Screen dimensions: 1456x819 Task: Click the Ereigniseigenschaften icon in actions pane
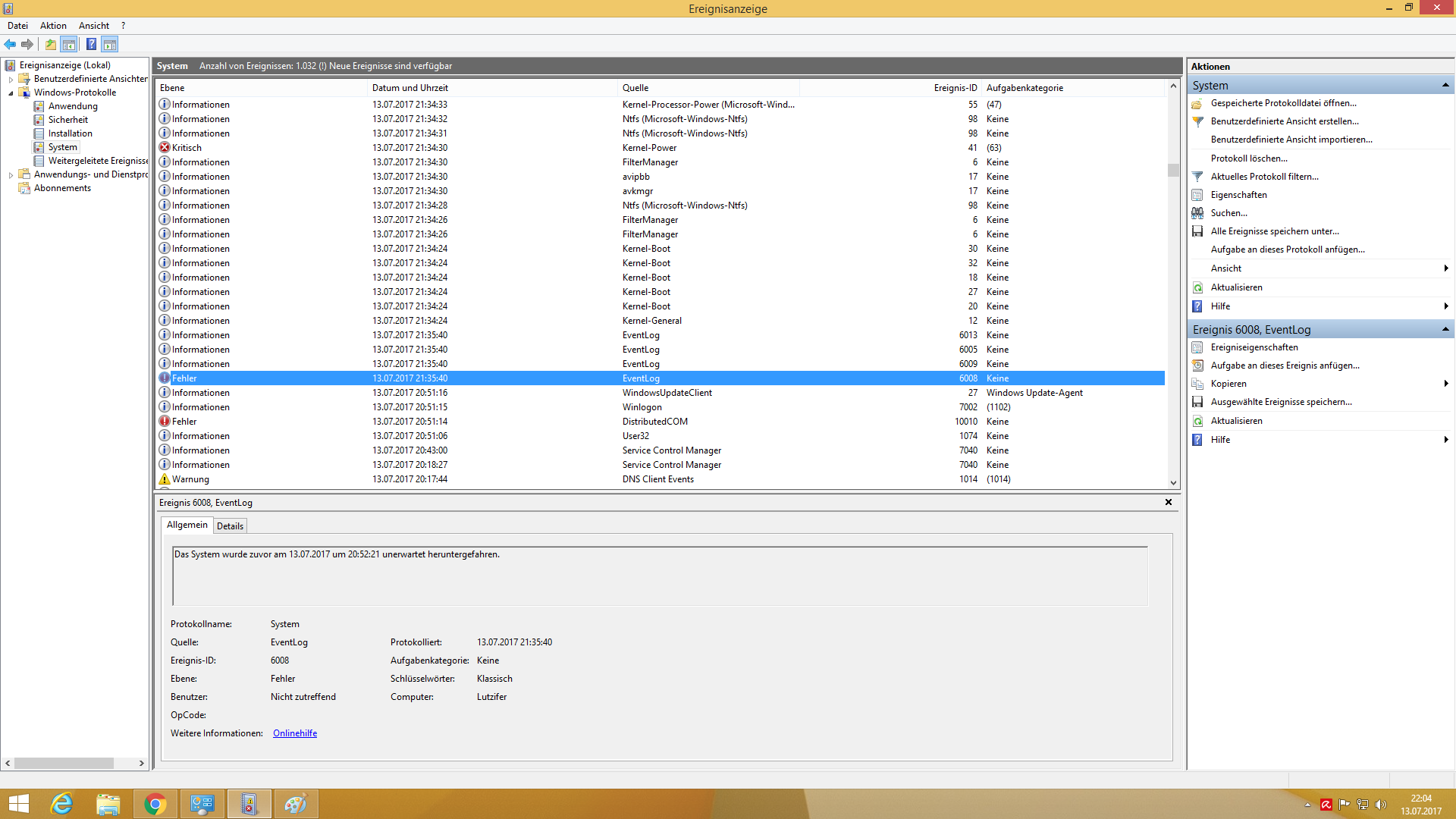(x=1197, y=347)
